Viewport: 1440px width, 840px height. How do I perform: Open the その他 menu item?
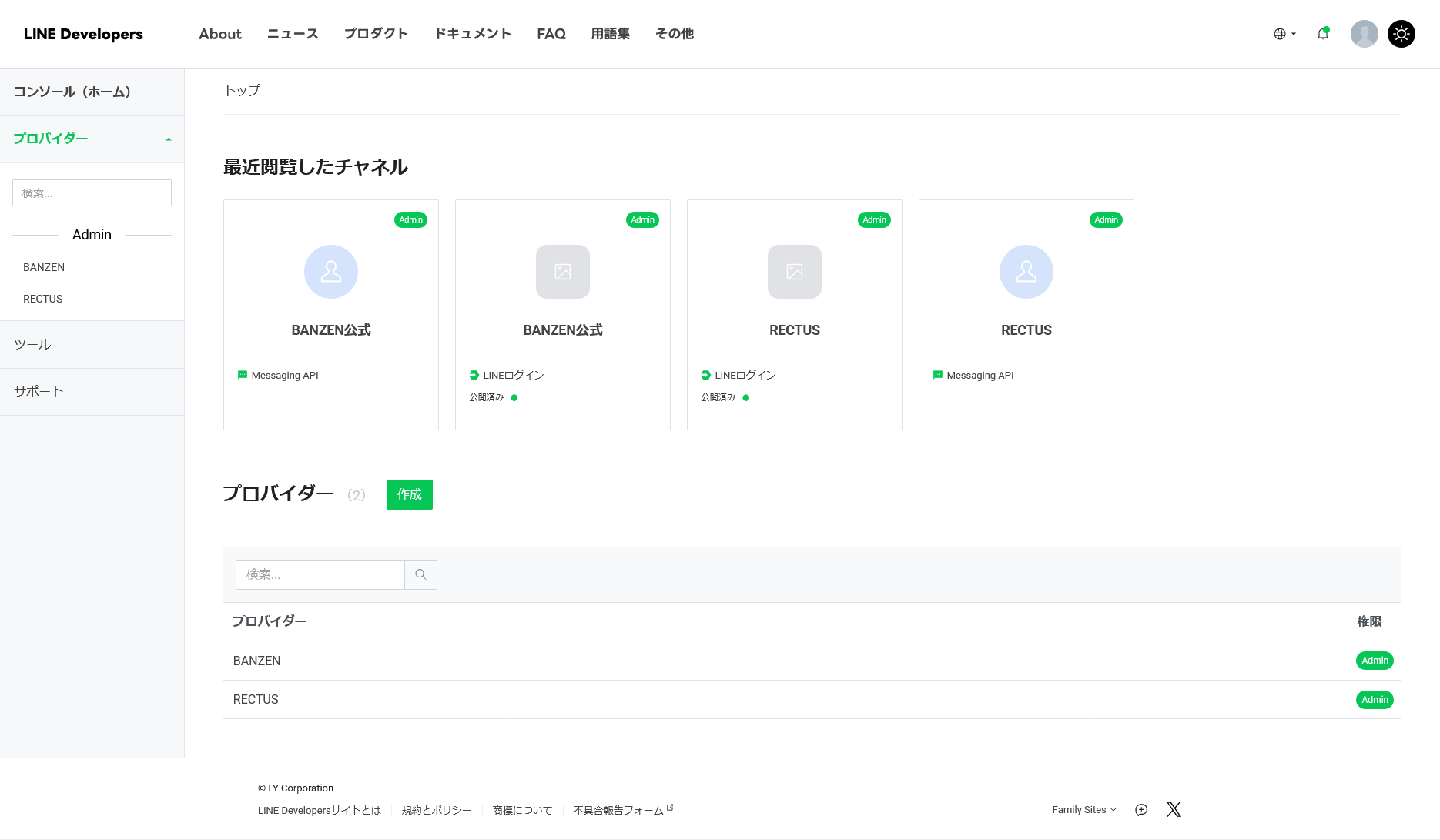click(x=675, y=34)
